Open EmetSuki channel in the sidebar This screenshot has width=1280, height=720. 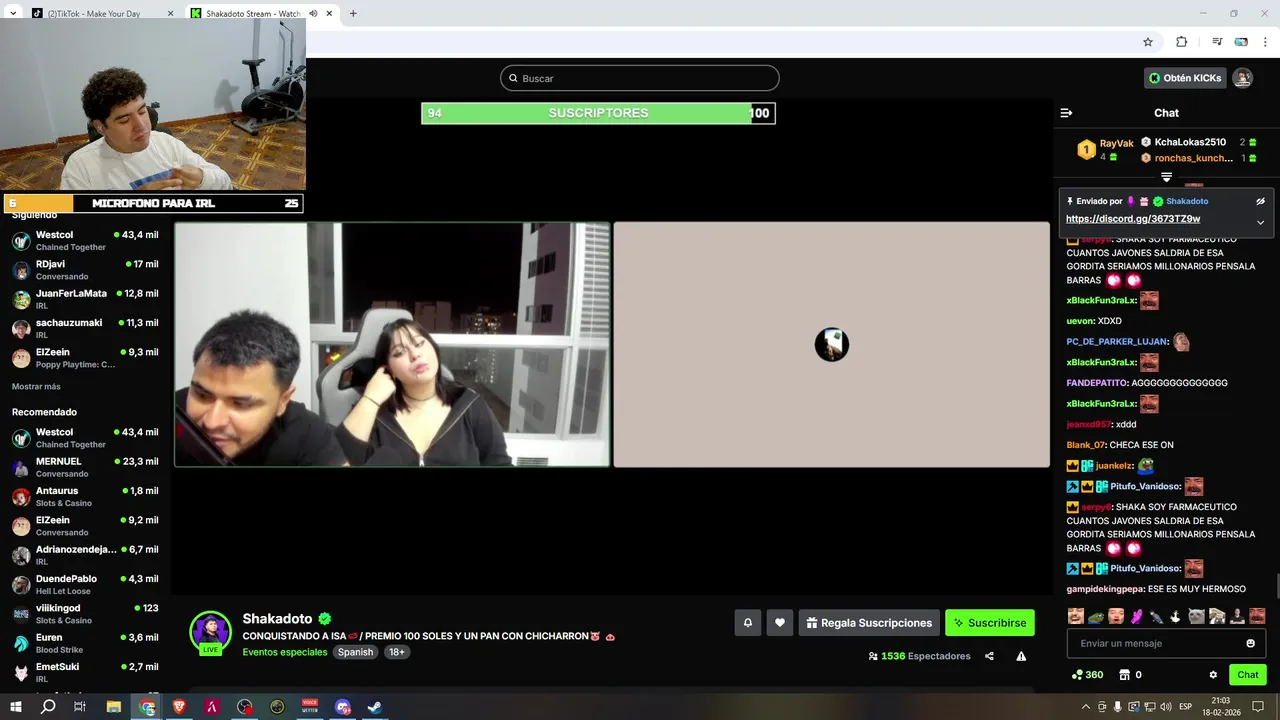[85, 671]
